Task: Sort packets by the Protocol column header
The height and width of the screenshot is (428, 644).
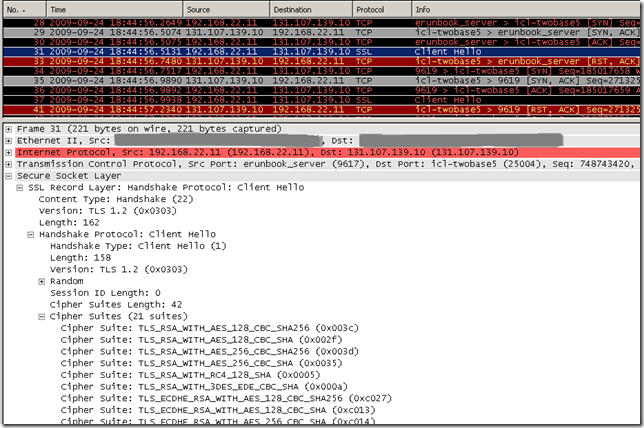Action: coord(382,9)
